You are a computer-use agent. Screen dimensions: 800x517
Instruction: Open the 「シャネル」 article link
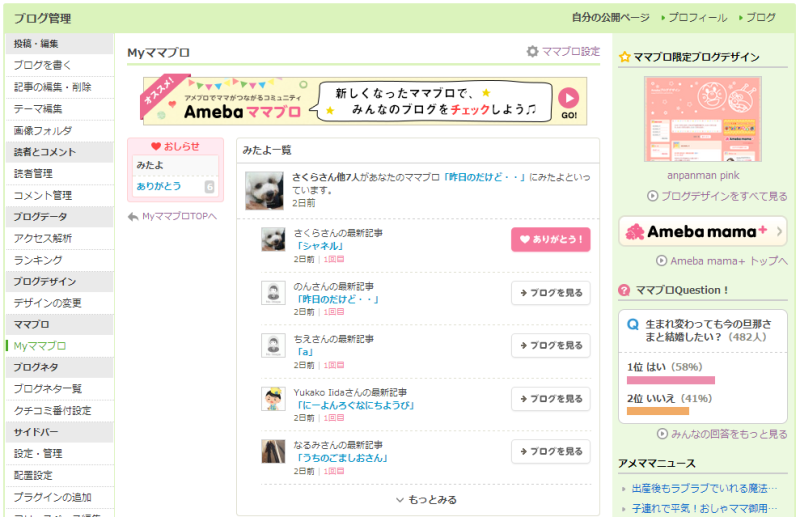click(320, 246)
